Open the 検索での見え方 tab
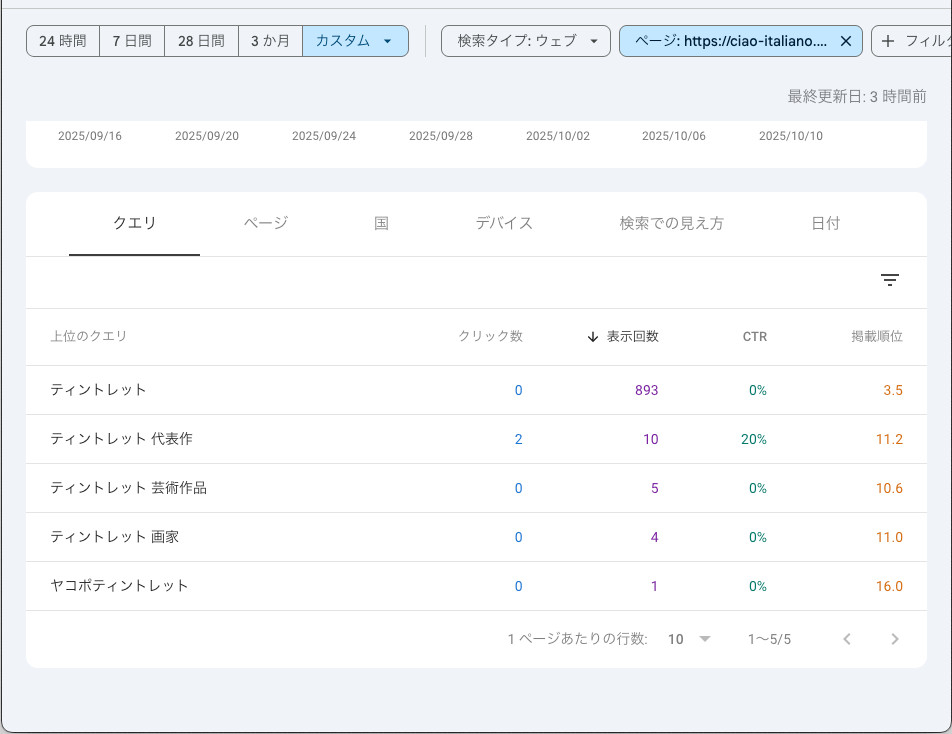The width and height of the screenshot is (952, 734). tap(671, 223)
